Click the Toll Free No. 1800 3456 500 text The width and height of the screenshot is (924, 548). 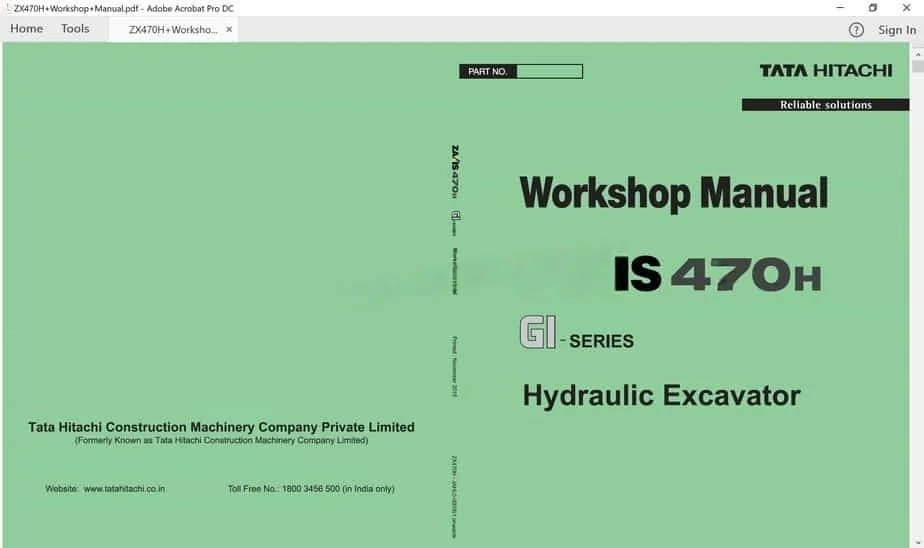(x=311, y=489)
